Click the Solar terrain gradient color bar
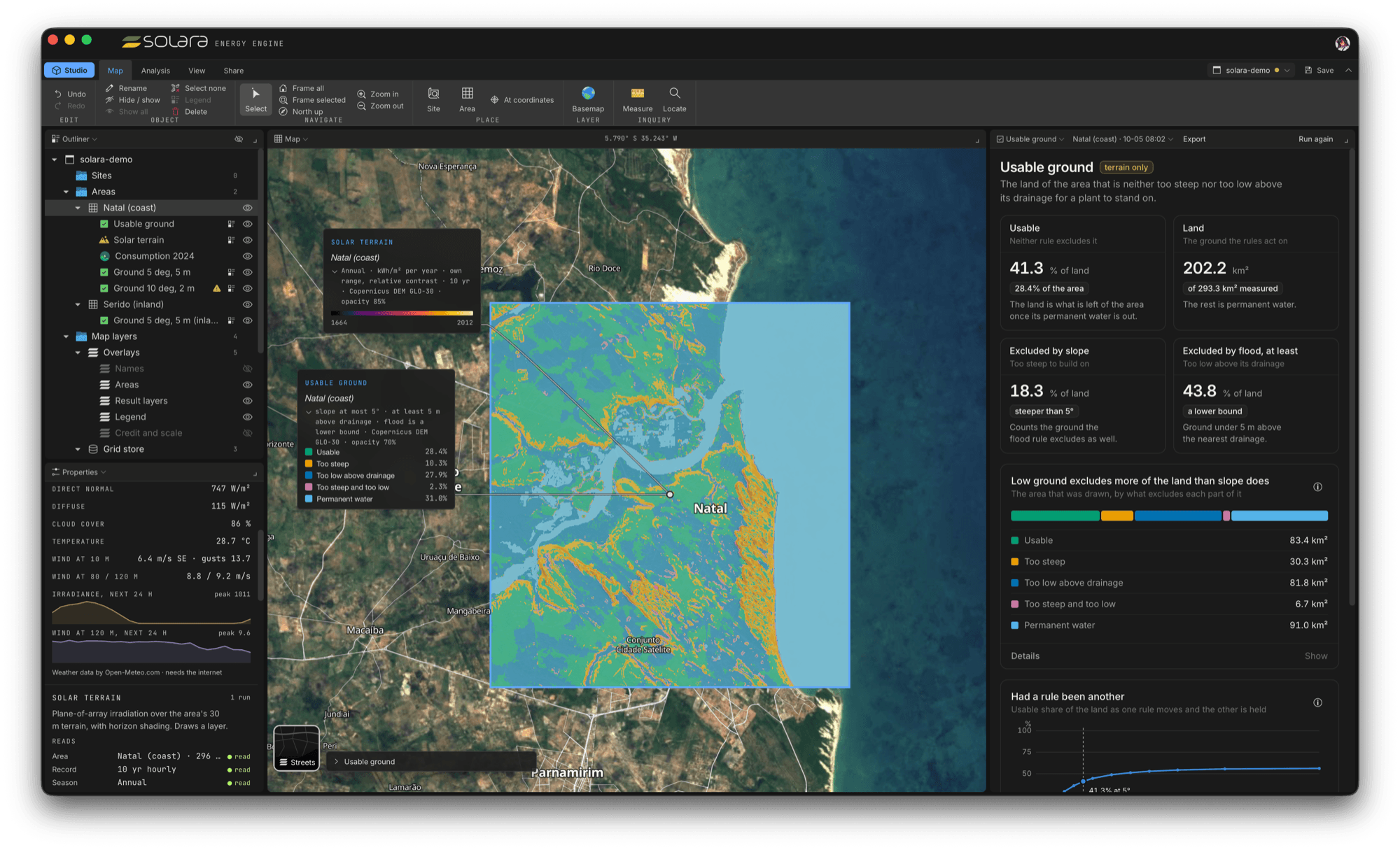The width and height of the screenshot is (1400, 850). 402,313
